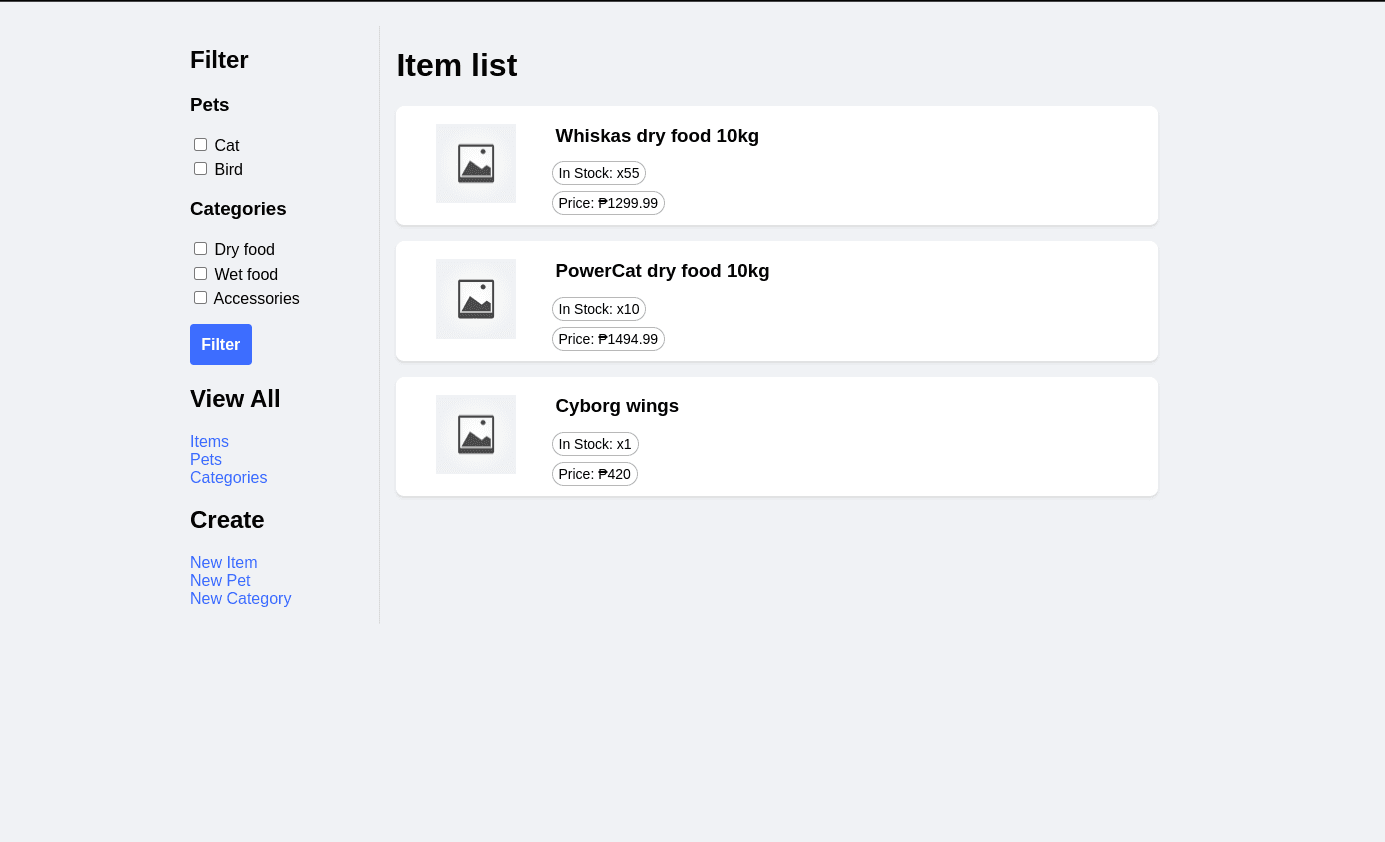Image resolution: width=1385 pixels, height=842 pixels.
Task: Select the Cyborg wings item title
Action: coord(617,406)
